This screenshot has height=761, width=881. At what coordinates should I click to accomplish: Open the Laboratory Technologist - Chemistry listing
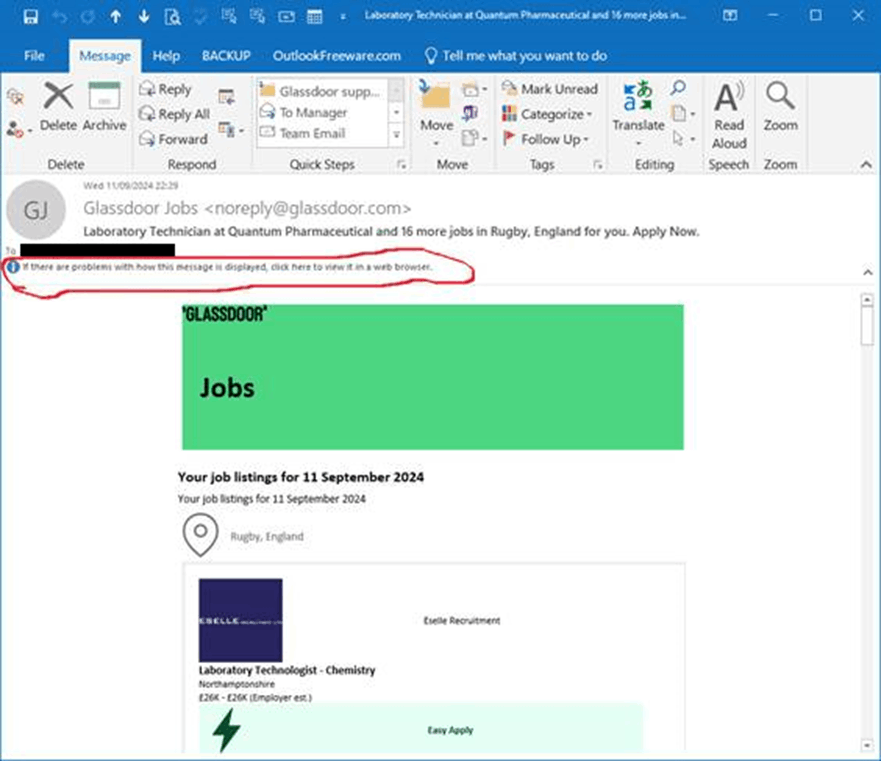[x=287, y=670]
